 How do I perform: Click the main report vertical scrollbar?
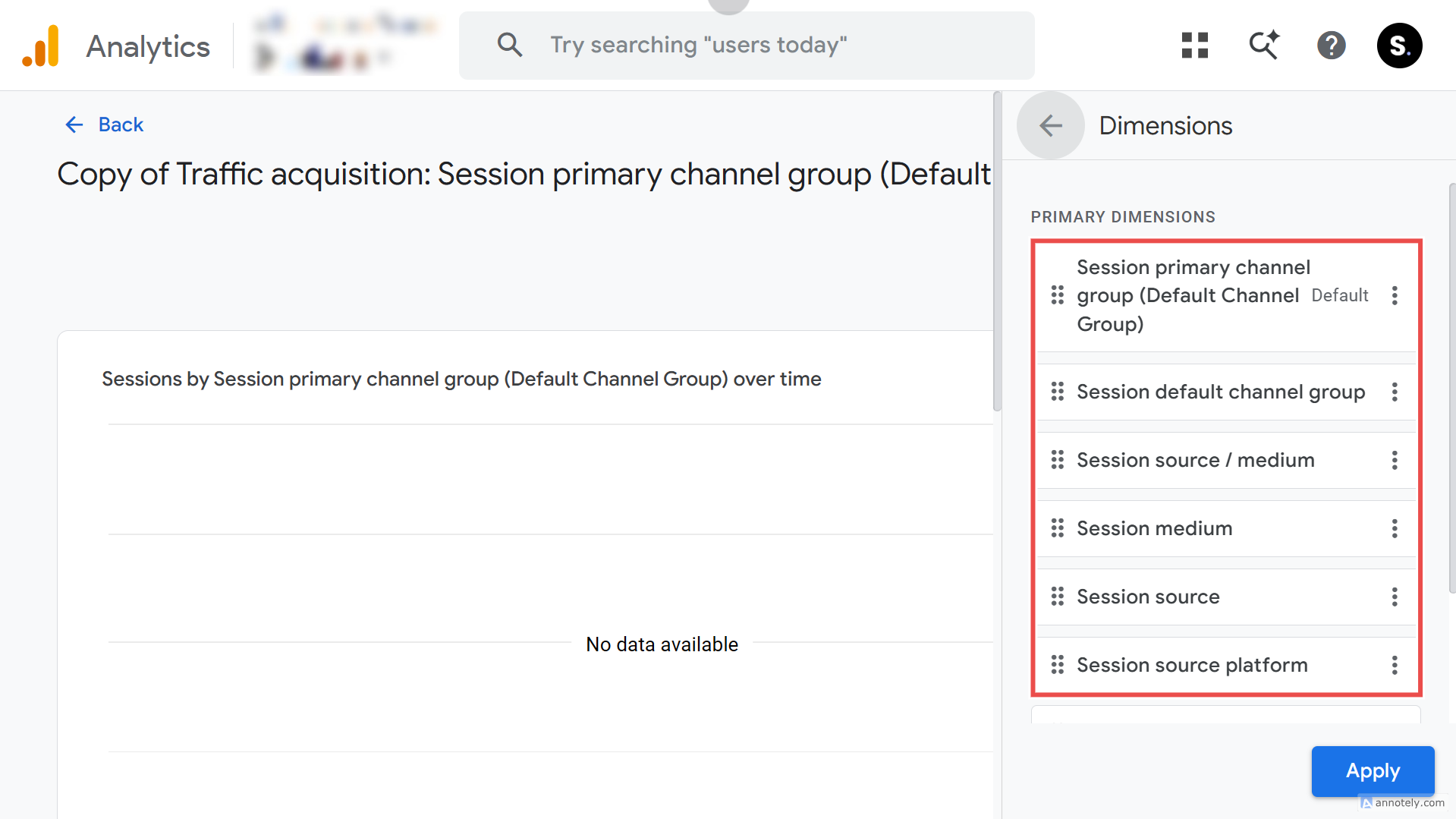coord(997,250)
